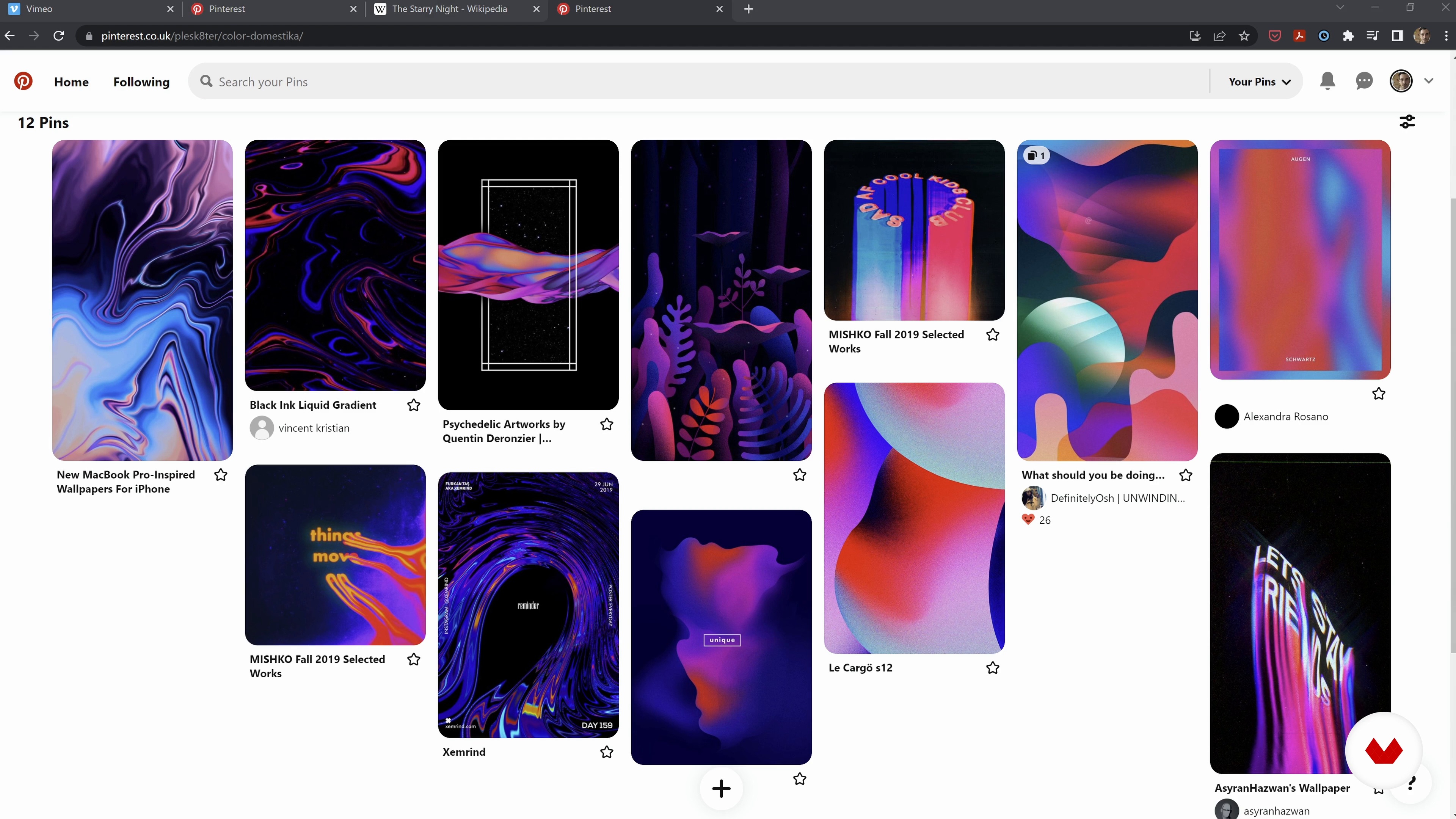
Task: Star the purple jungle plants pin
Action: coord(799,475)
